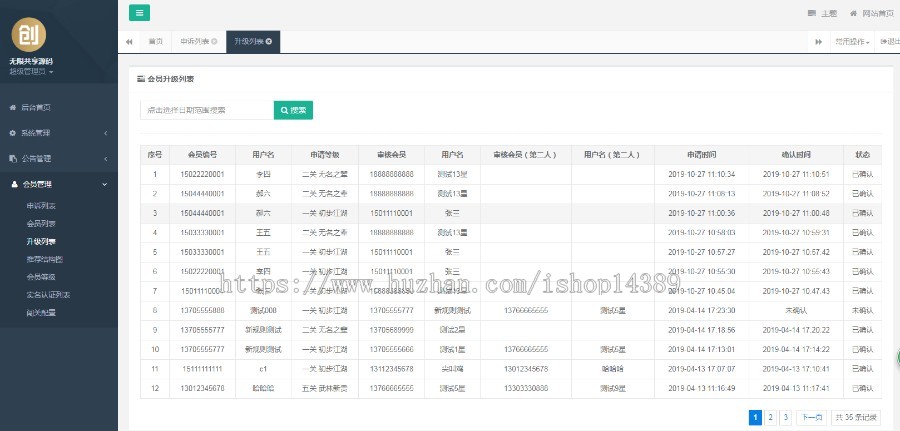Open the 常用操作 dropdown
This screenshot has height=431, width=900.
(852, 42)
